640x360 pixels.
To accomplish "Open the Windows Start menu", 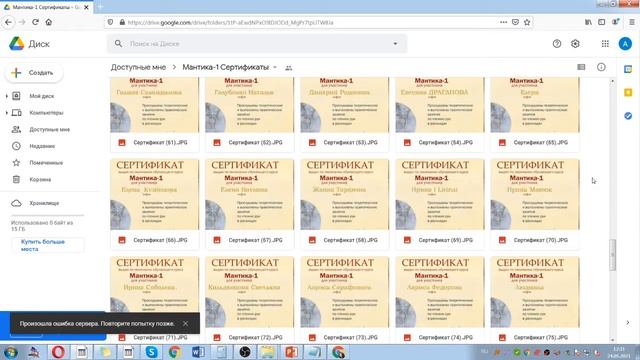I will (x=10, y=352).
